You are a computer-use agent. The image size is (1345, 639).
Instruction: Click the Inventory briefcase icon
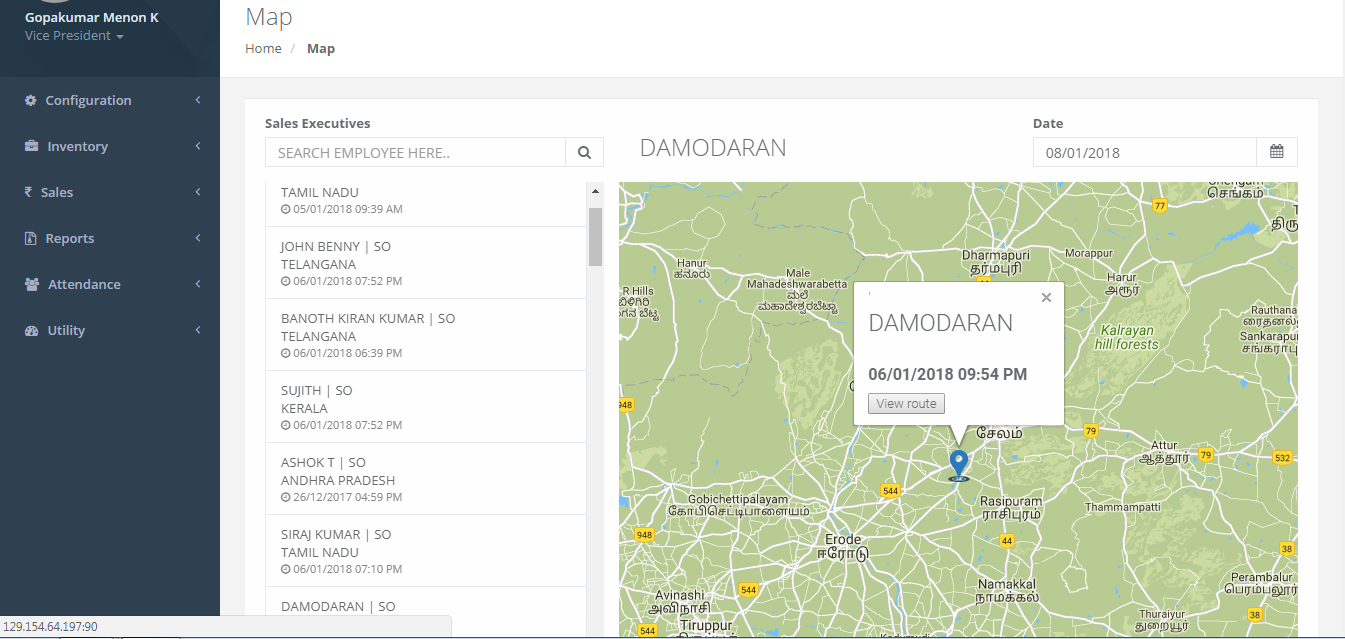point(32,146)
